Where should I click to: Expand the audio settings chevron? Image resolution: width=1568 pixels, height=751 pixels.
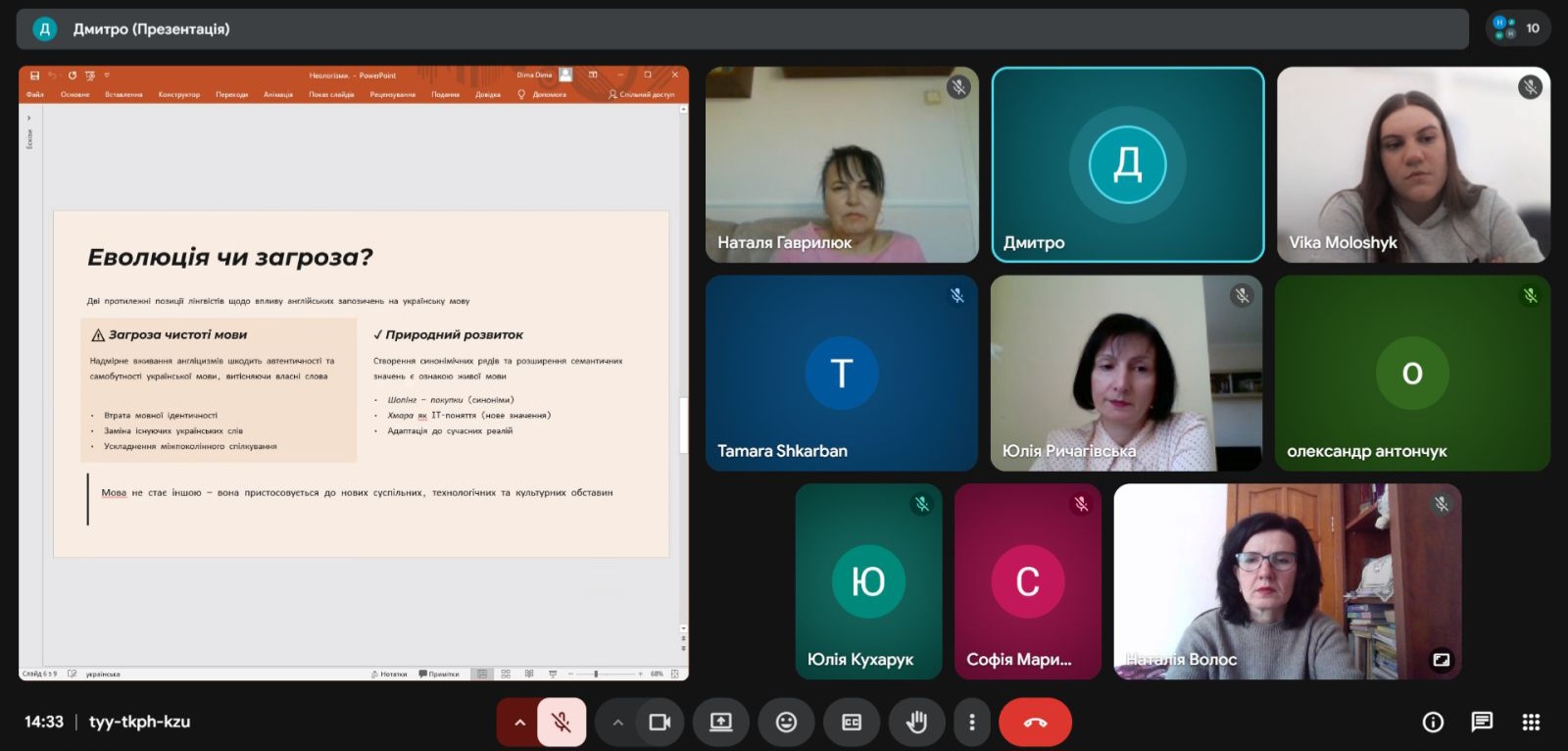(x=519, y=723)
